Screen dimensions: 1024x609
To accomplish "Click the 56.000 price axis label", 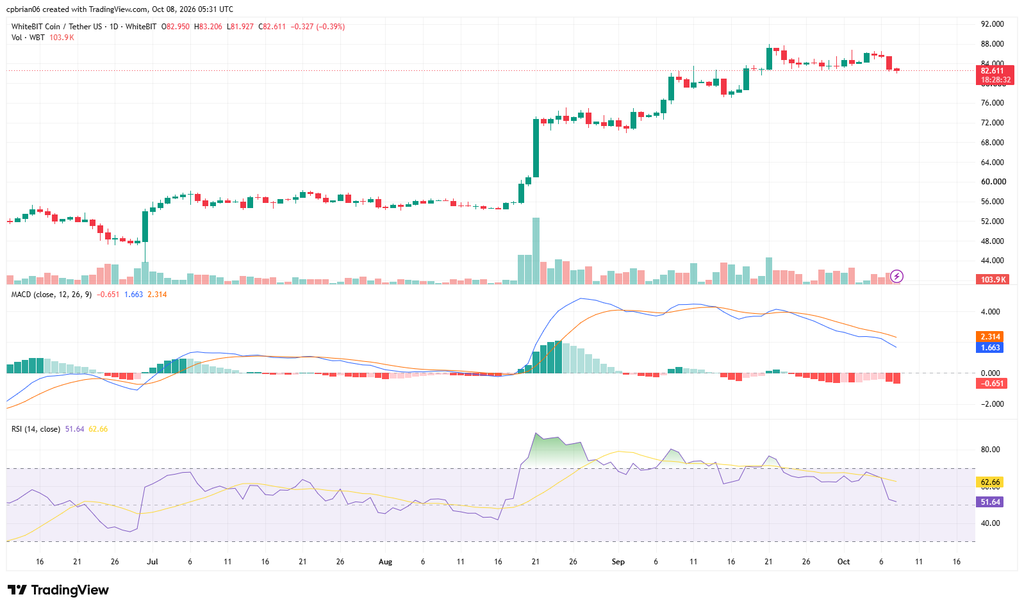I will pos(992,202).
